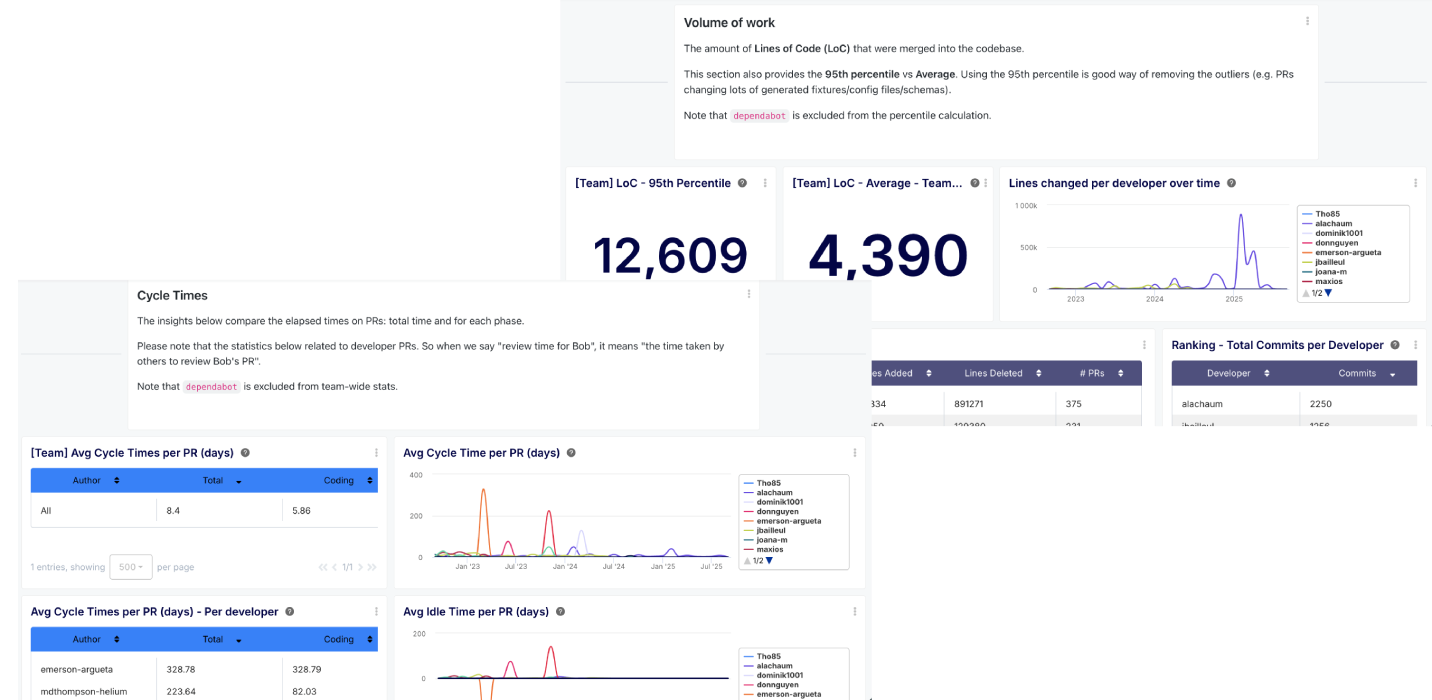Select the mdthompson-helium table row
Screen dimensions: 1432x700
point(204,691)
